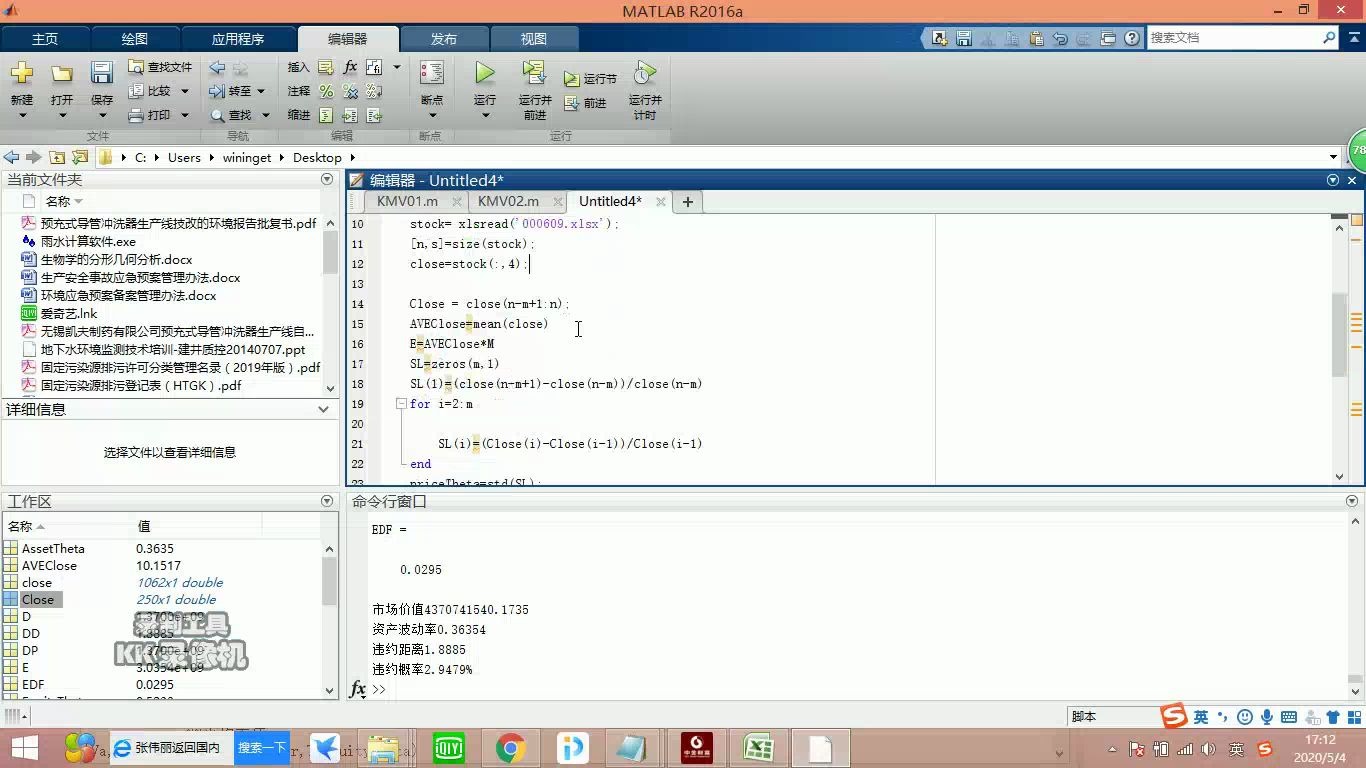Viewport: 1366px width, 768px height.
Task: Click the increase indent icon
Action: click(350, 115)
